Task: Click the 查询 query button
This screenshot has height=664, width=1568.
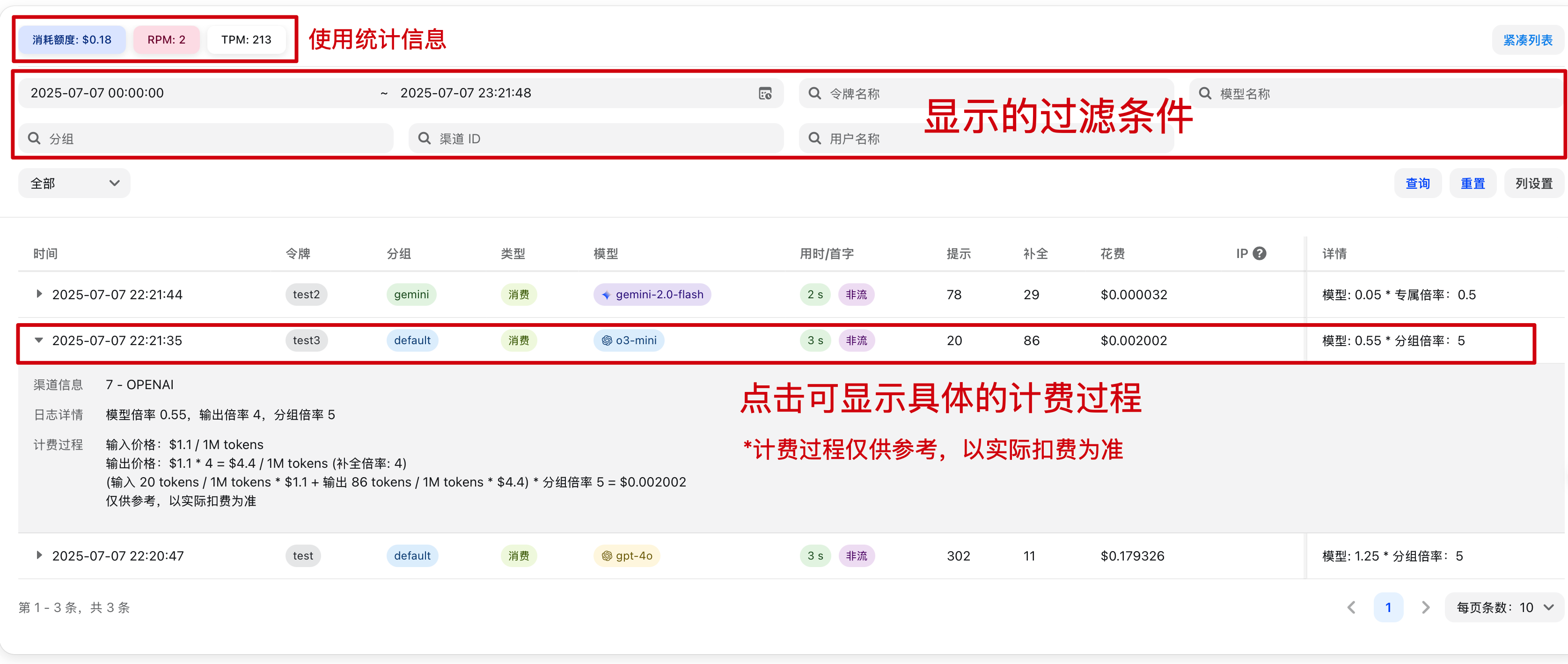Action: tap(1418, 183)
